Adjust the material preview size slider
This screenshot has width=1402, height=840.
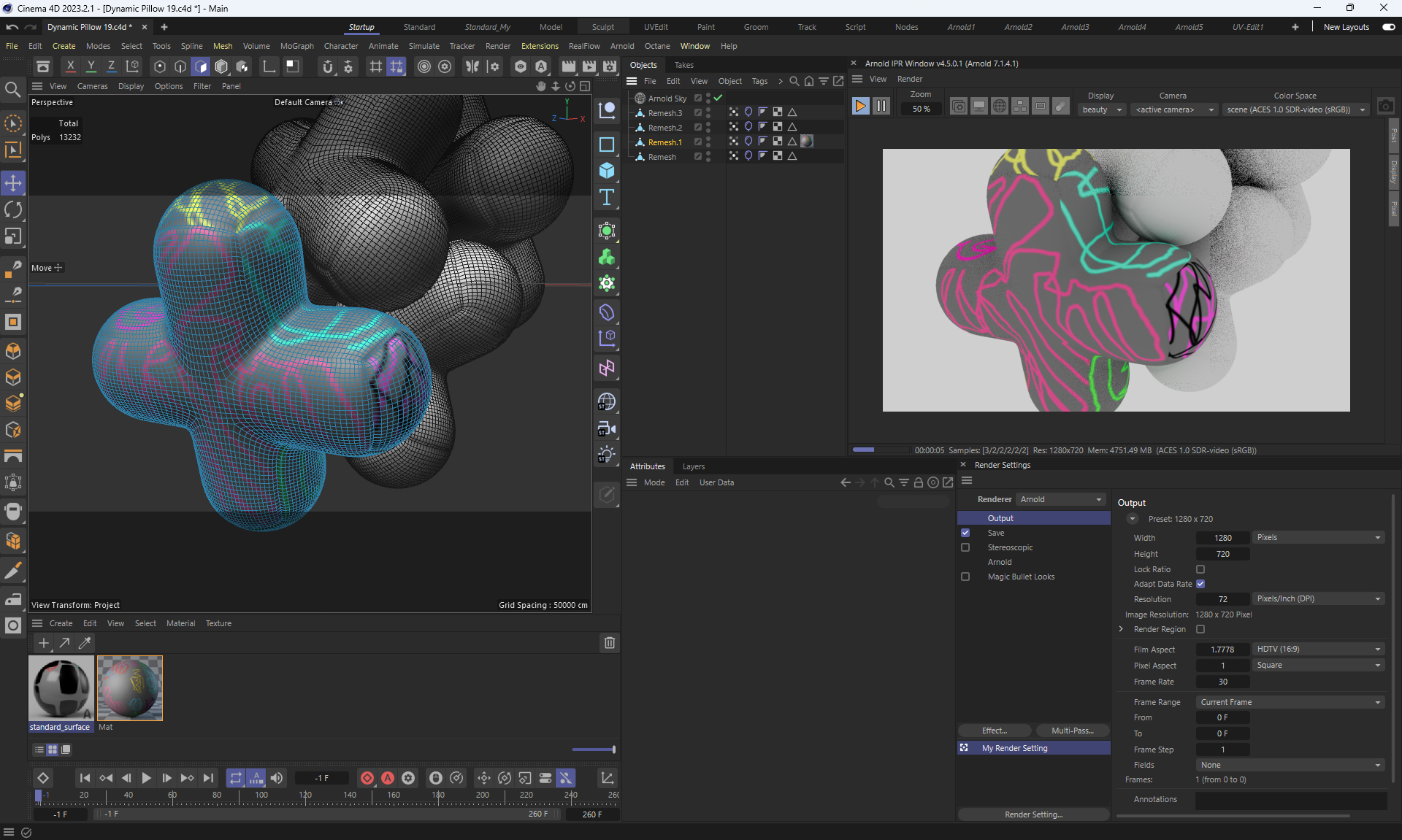(x=612, y=750)
